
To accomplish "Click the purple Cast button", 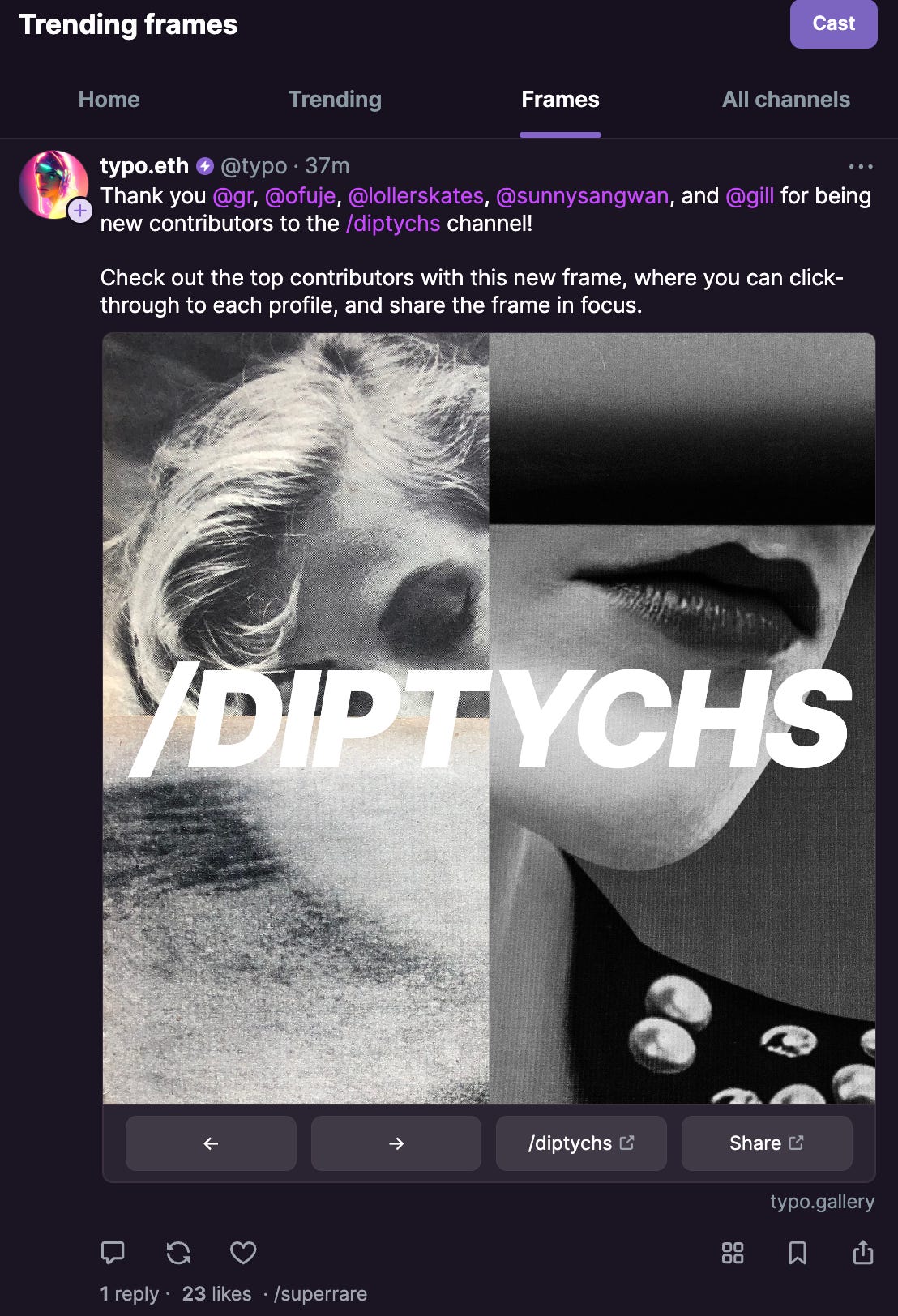I will [x=834, y=23].
